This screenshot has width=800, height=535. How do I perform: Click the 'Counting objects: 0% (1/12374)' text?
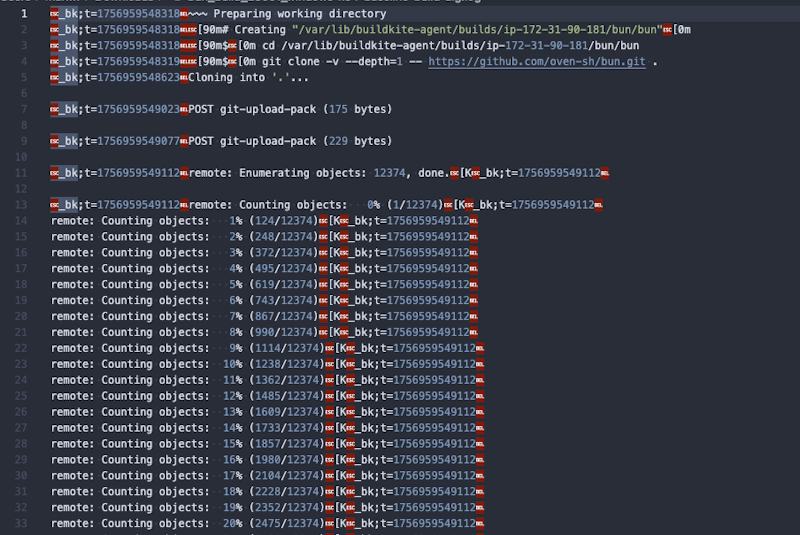(341, 205)
